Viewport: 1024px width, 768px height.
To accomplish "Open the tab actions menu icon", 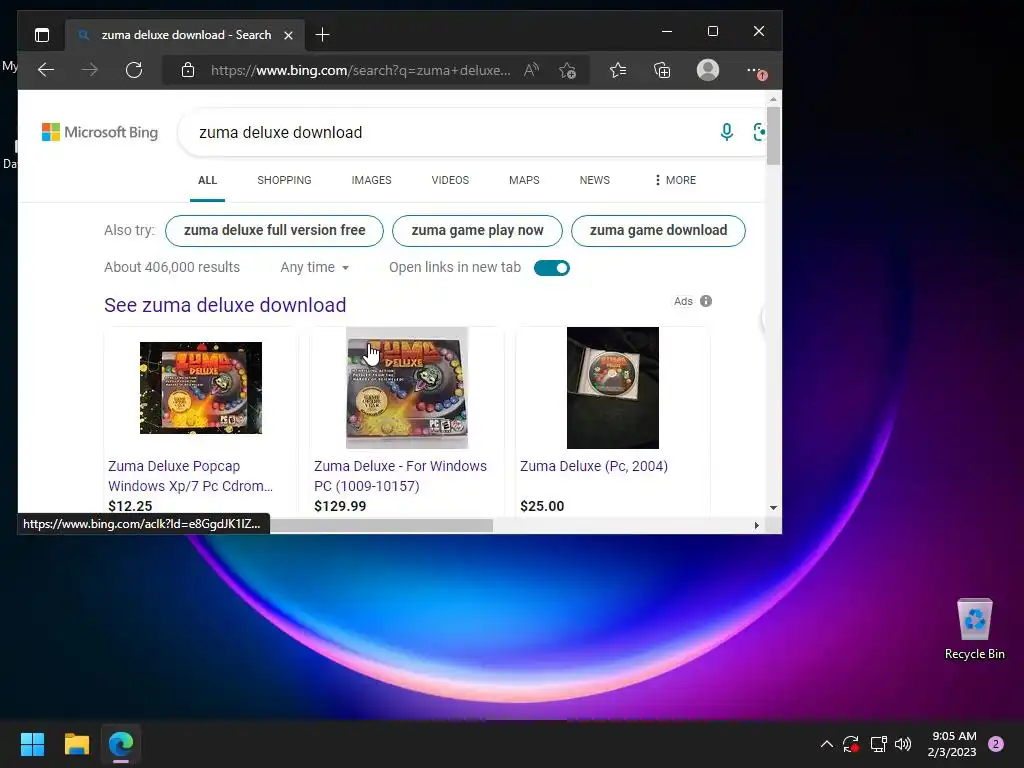I will [42, 35].
